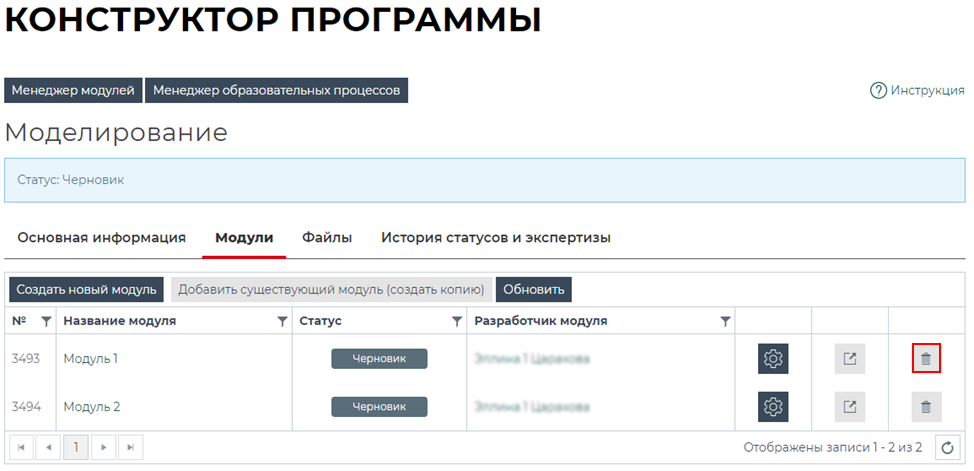Click the circular refresh icon in pager
974x471 pixels.
point(949,447)
